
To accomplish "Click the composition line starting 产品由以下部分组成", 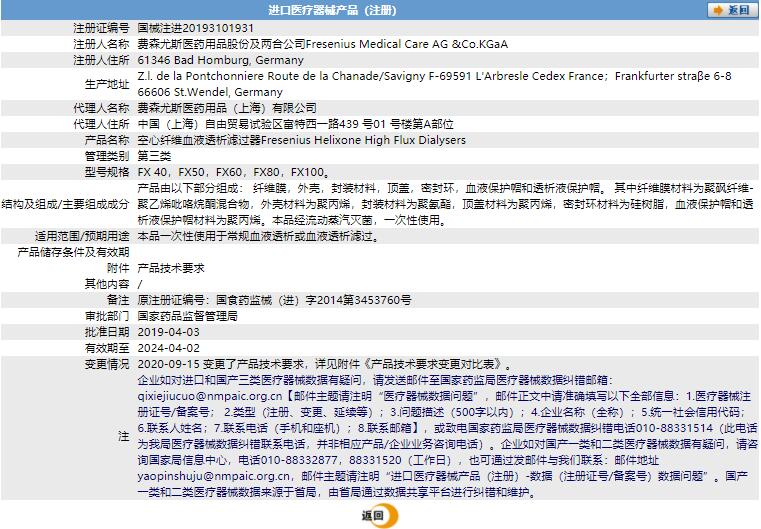I will click(446, 188).
